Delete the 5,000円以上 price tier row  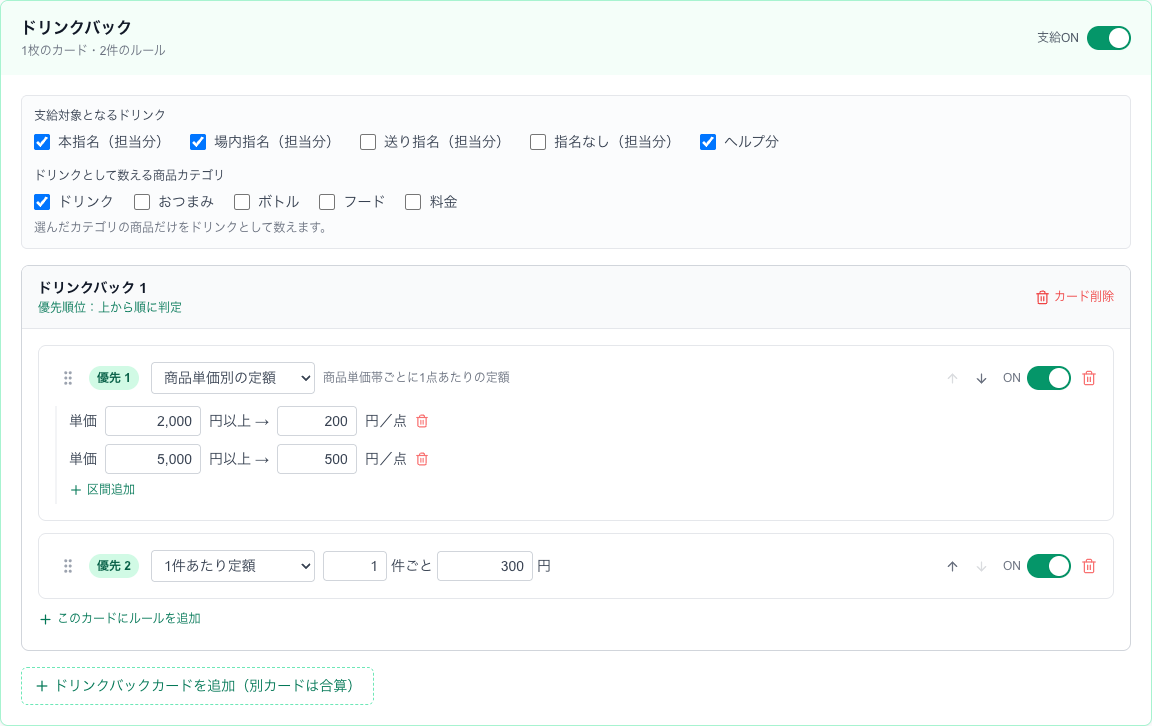422,459
